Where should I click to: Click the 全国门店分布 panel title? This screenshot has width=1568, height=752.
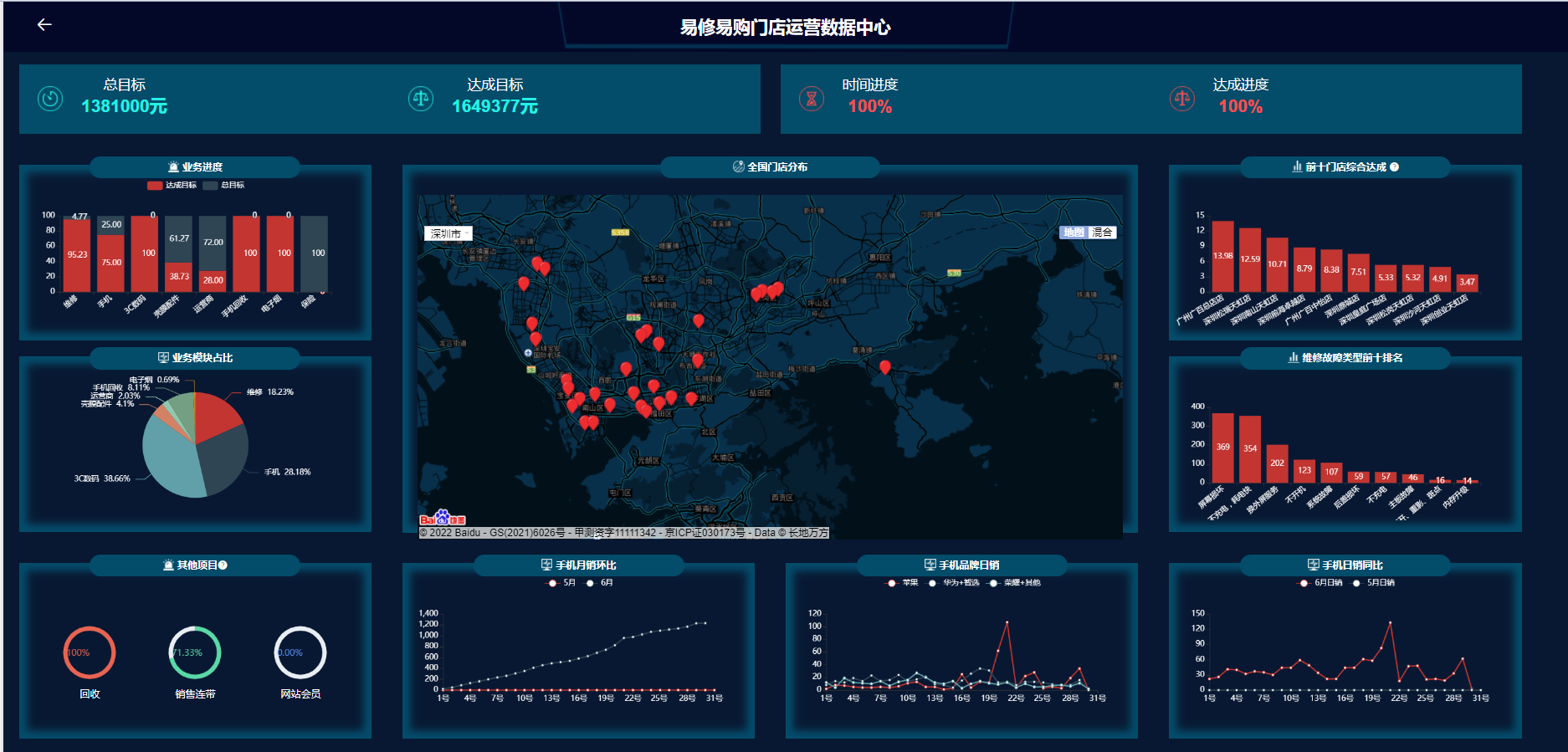[x=770, y=167]
